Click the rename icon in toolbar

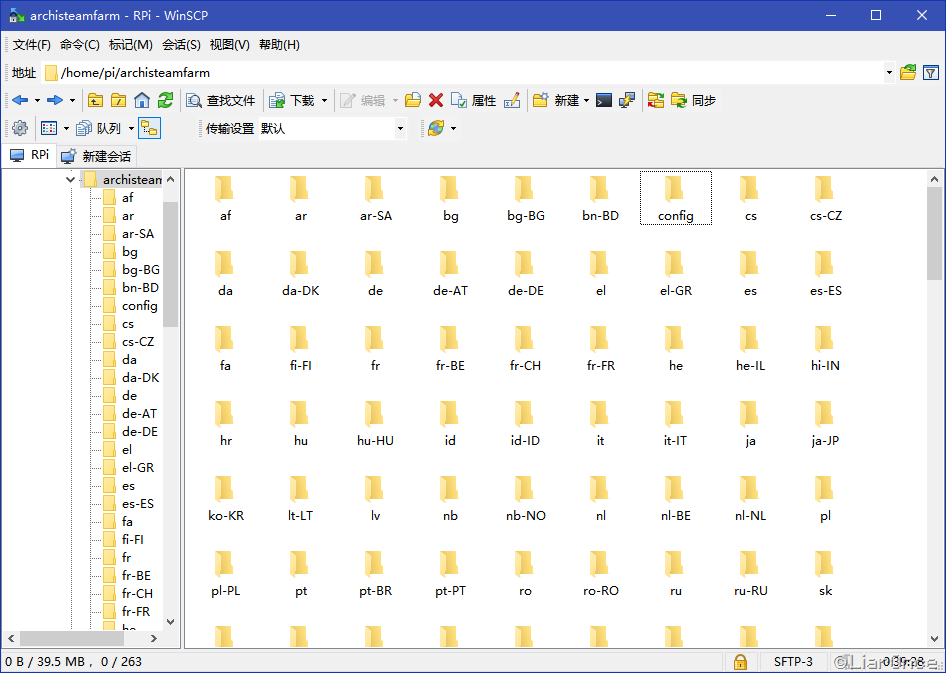(x=512, y=100)
